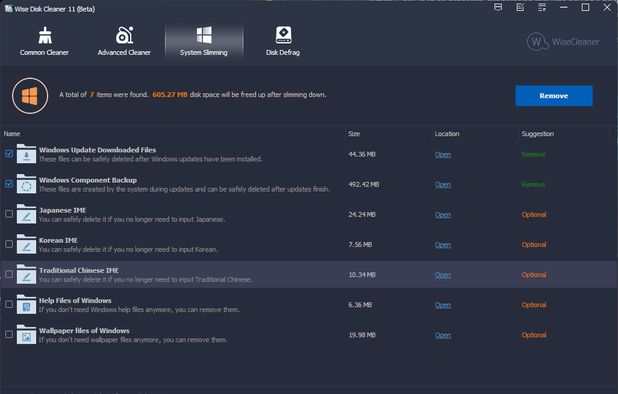Click the Traditional Chinese IME folder icon
Viewport: 618px width, 394px height.
pos(26,274)
